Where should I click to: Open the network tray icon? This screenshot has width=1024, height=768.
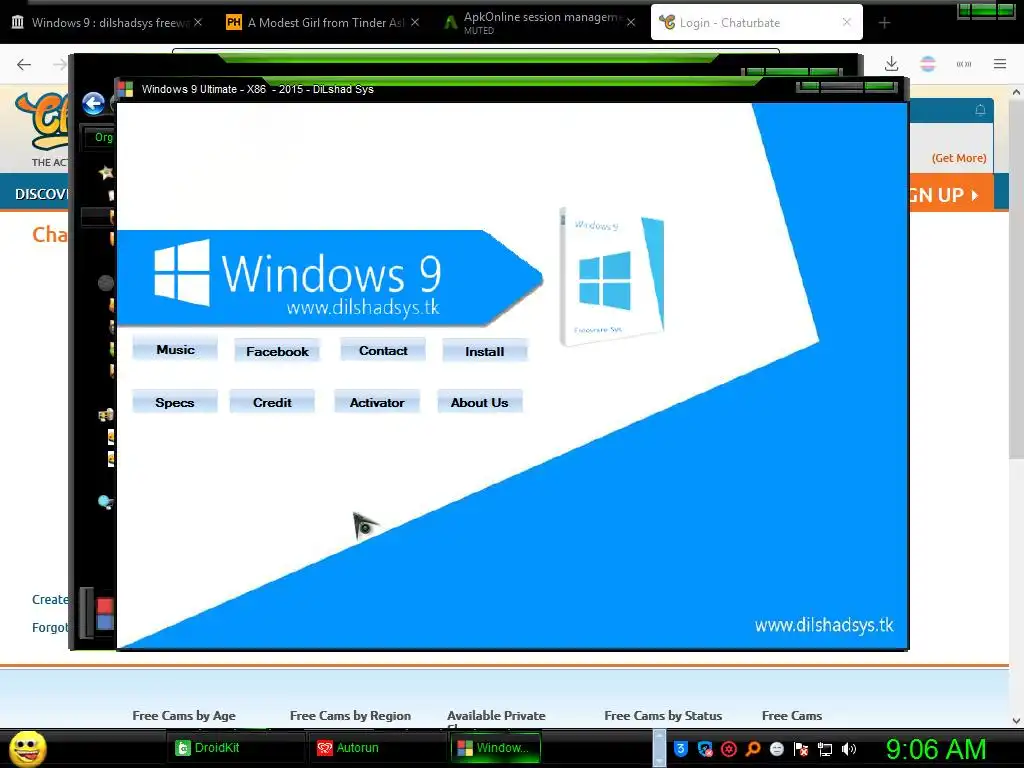tap(825, 749)
